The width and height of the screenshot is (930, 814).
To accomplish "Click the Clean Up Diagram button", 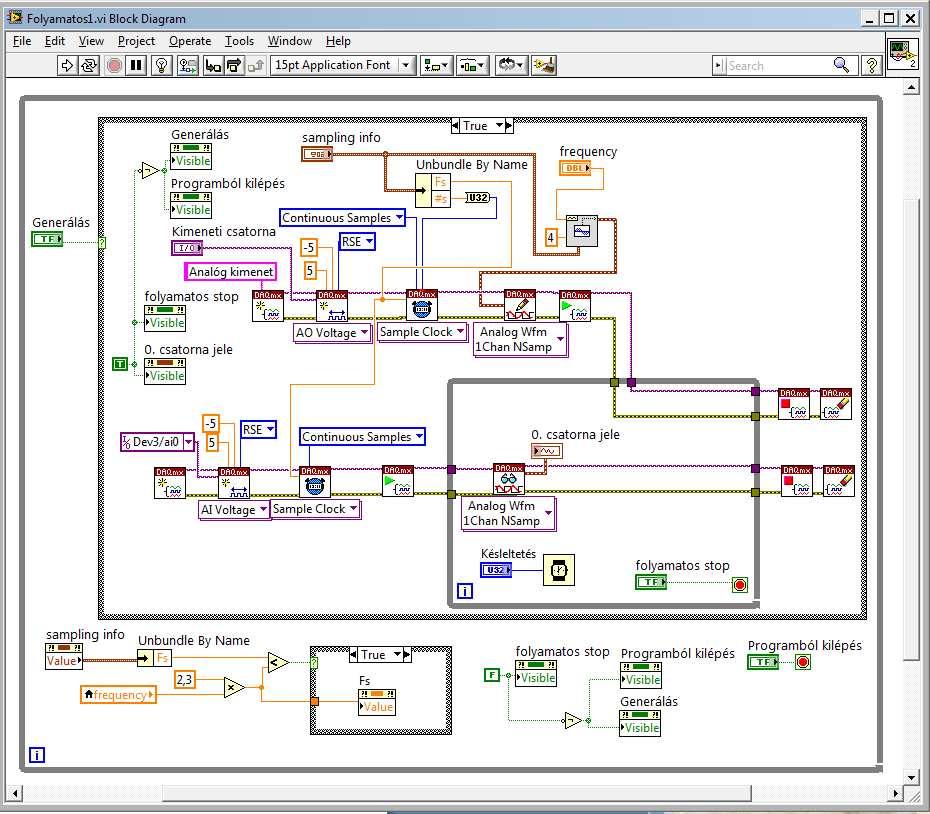I will (x=544, y=65).
